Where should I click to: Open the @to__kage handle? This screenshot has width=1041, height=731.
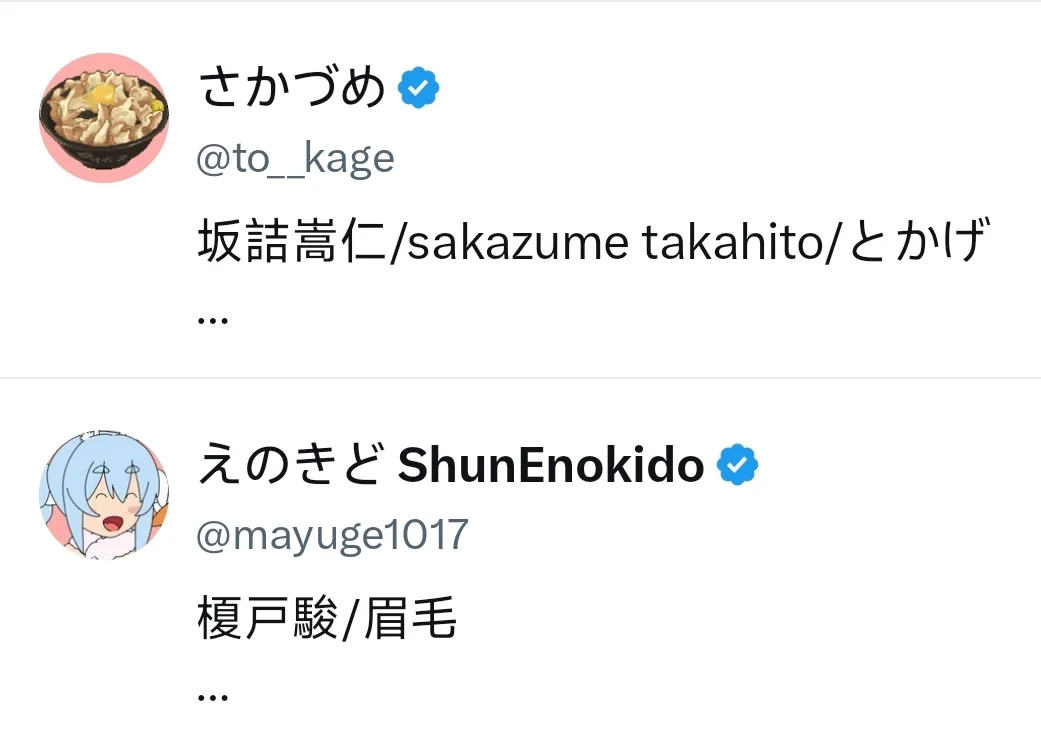click(x=295, y=158)
